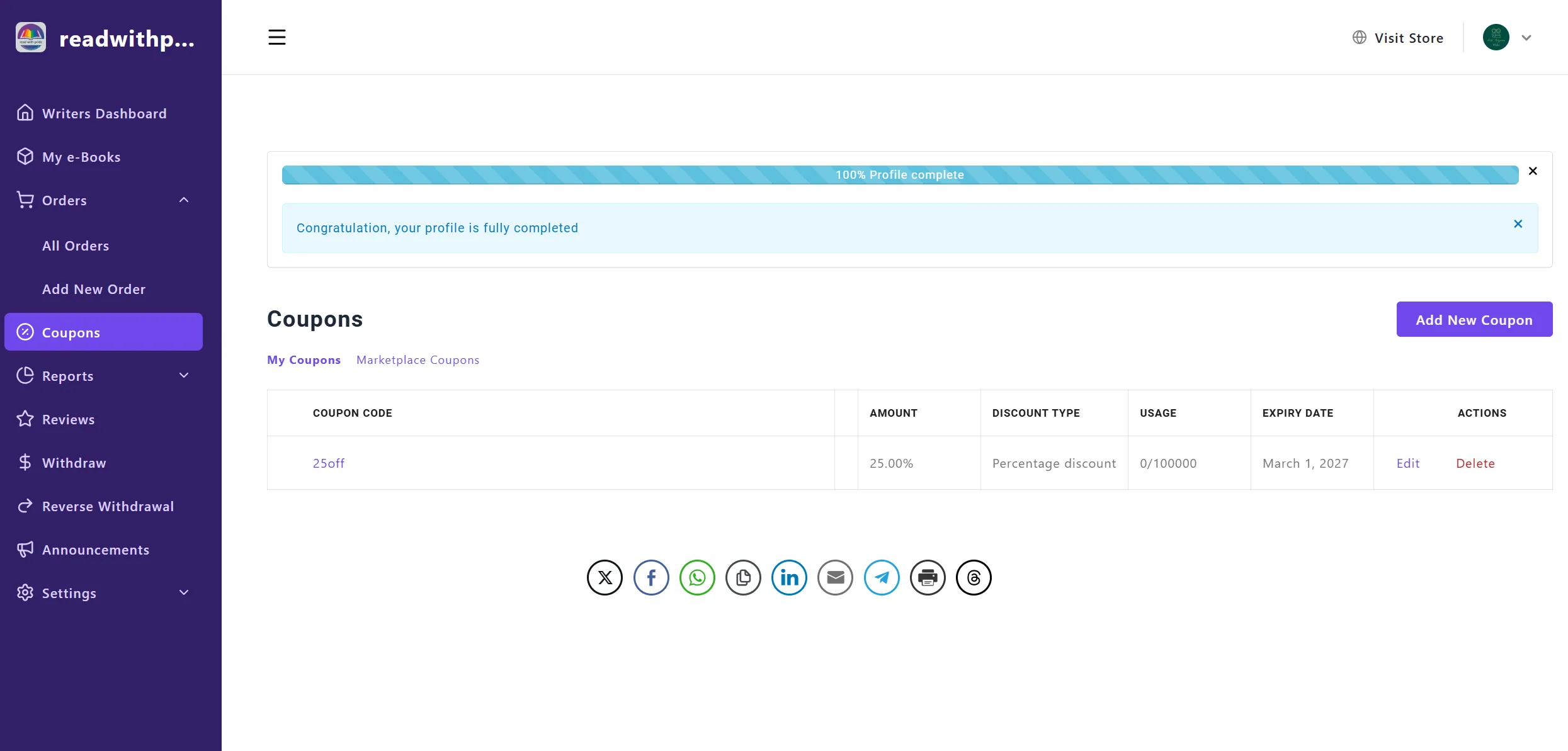This screenshot has width=1568, height=751.
Task: Open the user avatar dropdown
Action: coord(1507,38)
